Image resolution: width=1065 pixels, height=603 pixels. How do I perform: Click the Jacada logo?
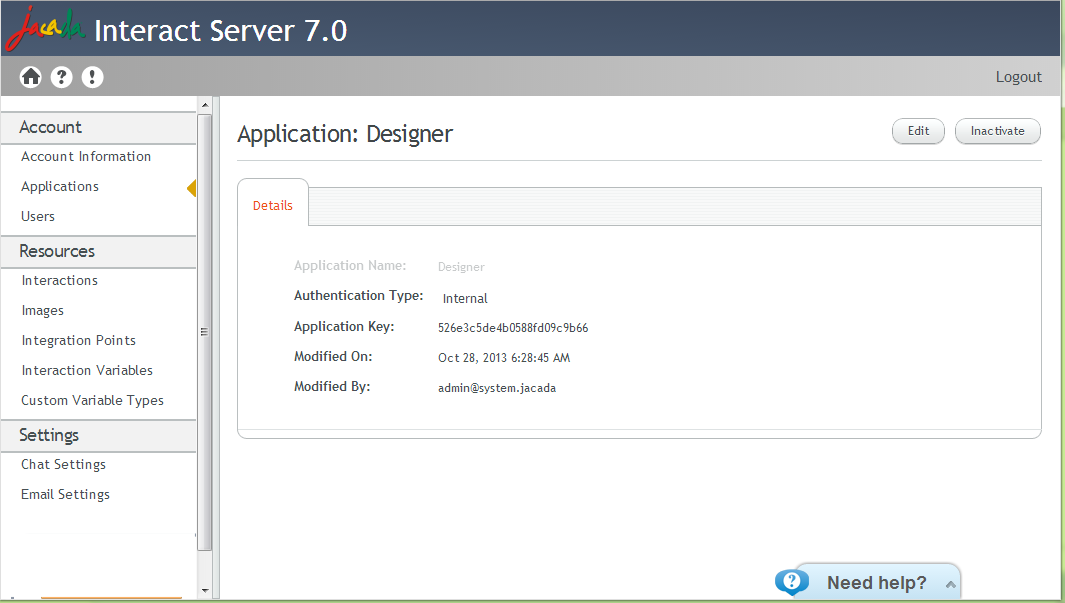45,29
